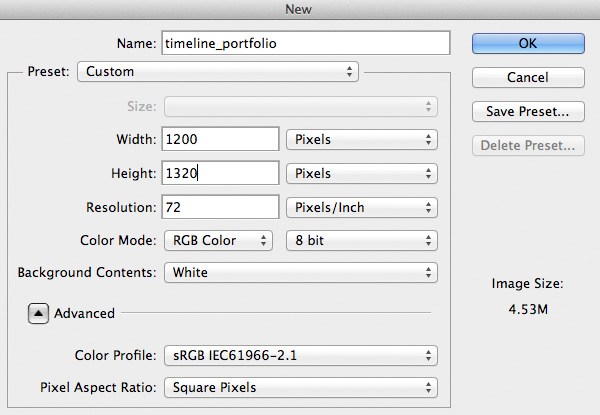Open the Width units dropdown
Screen dimensions: 600x415
pos(362,139)
